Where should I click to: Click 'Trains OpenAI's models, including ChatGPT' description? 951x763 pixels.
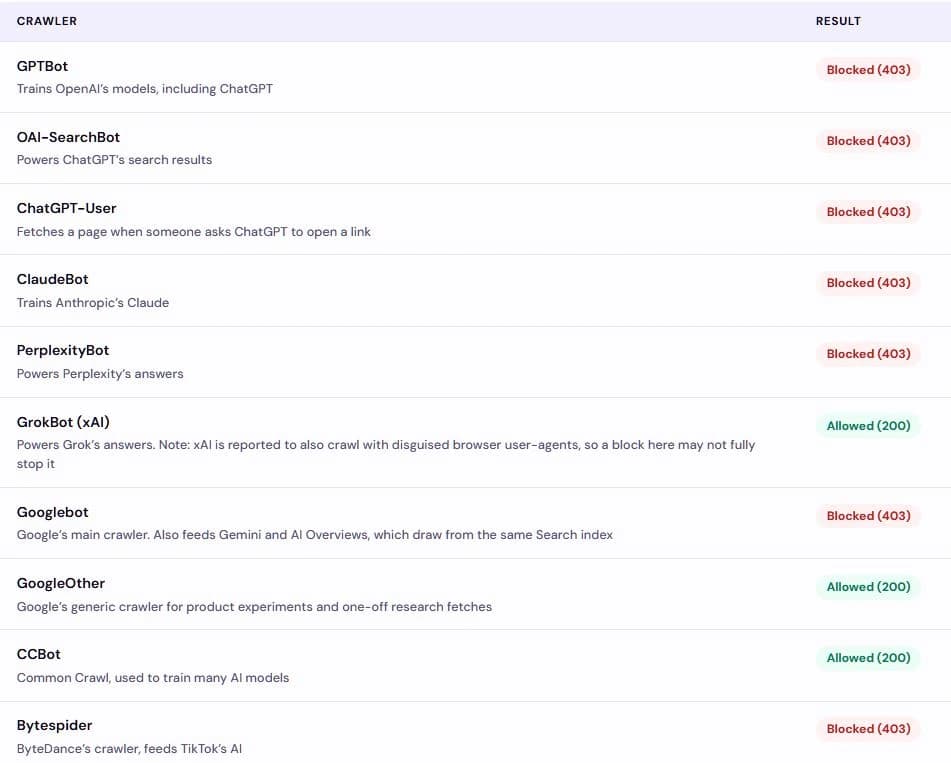click(x=145, y=89)
